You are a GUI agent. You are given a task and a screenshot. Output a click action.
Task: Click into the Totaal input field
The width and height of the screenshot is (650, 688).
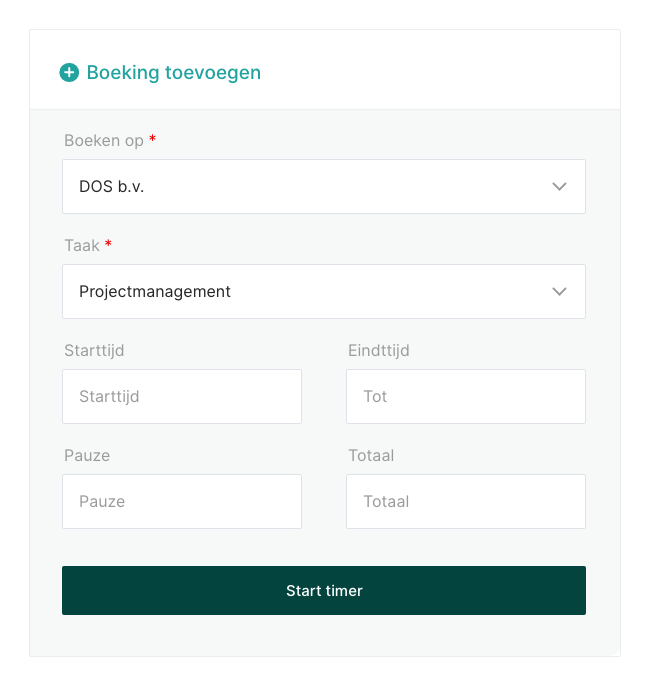click(x=465, y=501)
